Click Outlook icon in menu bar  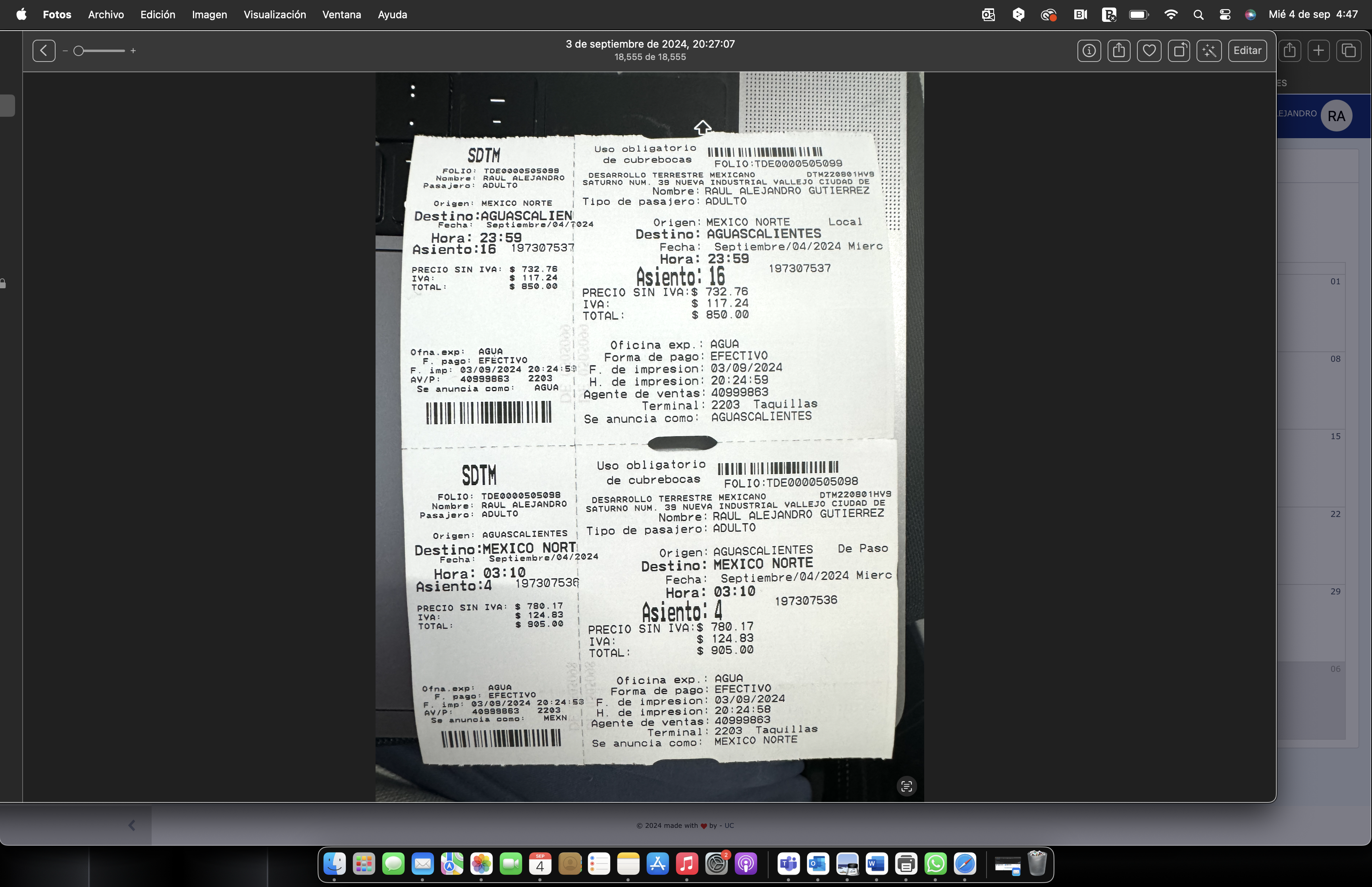point(988,15)
